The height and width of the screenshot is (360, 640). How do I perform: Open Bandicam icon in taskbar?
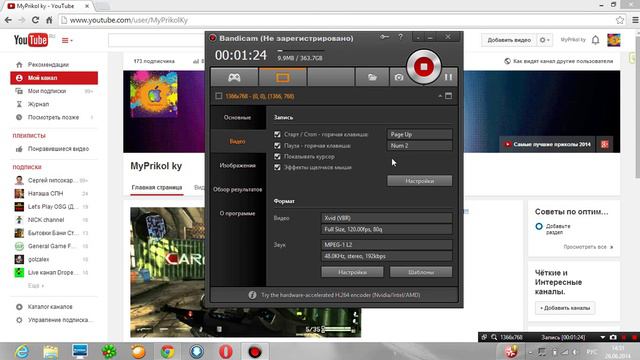[255, 351]
